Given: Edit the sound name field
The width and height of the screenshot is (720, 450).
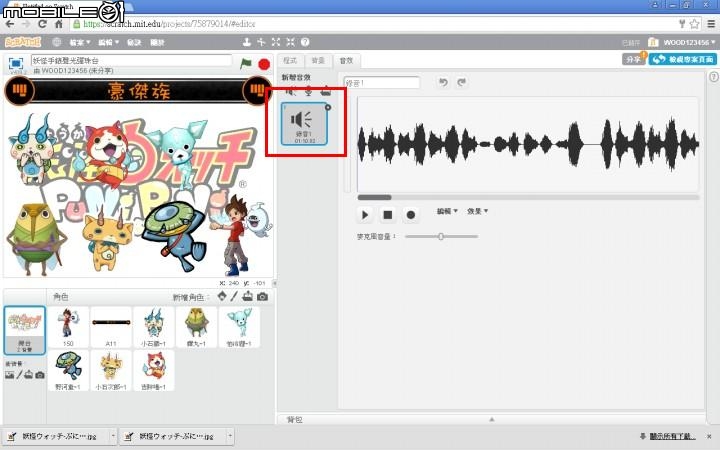Looking at the screenshot, I should (x=382, y=83).
